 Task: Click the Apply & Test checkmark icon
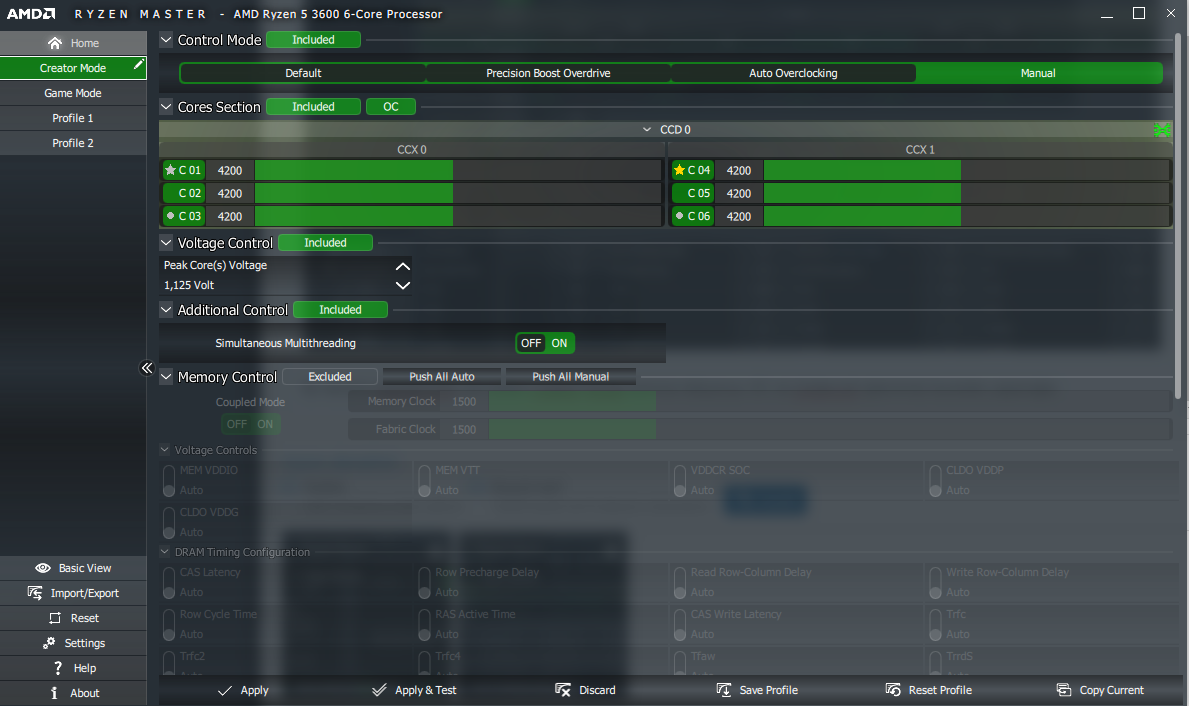pos(379,690)
